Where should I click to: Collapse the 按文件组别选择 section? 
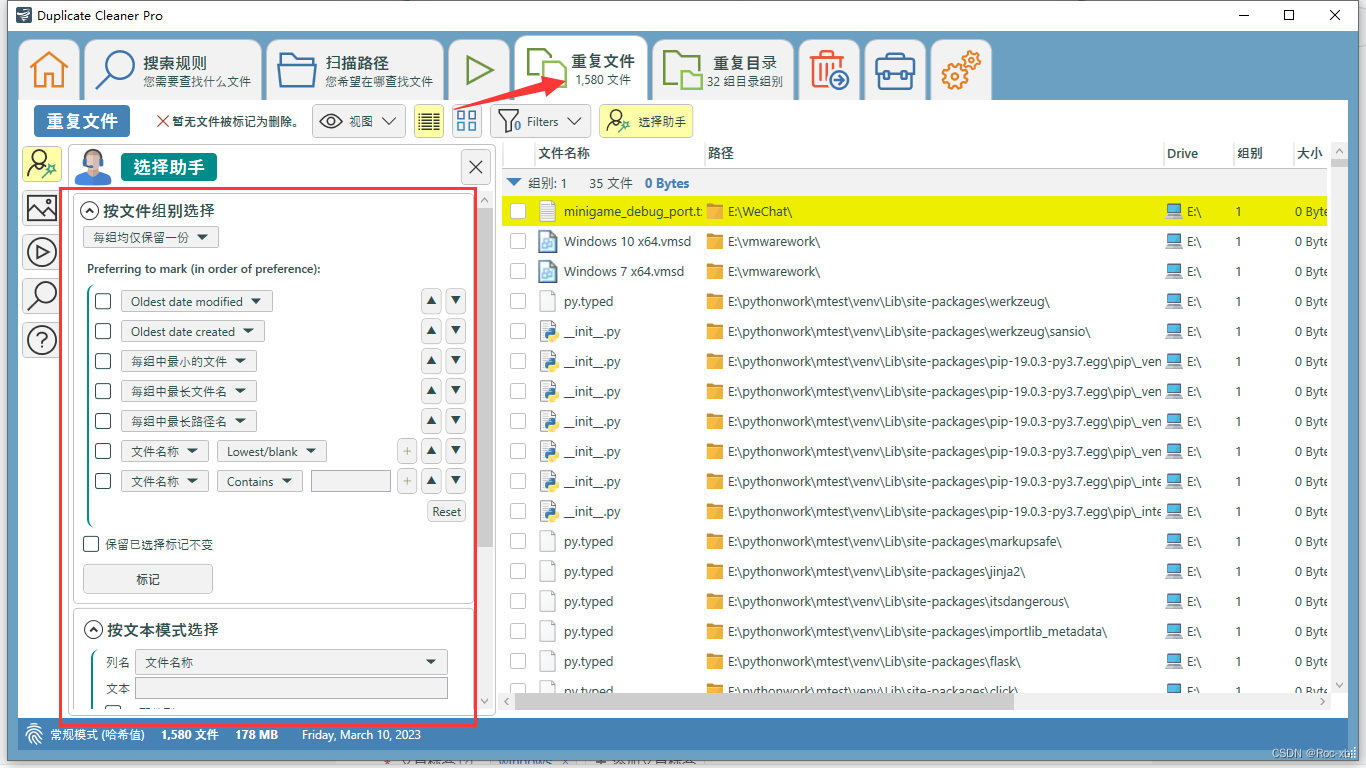(91, 211)
